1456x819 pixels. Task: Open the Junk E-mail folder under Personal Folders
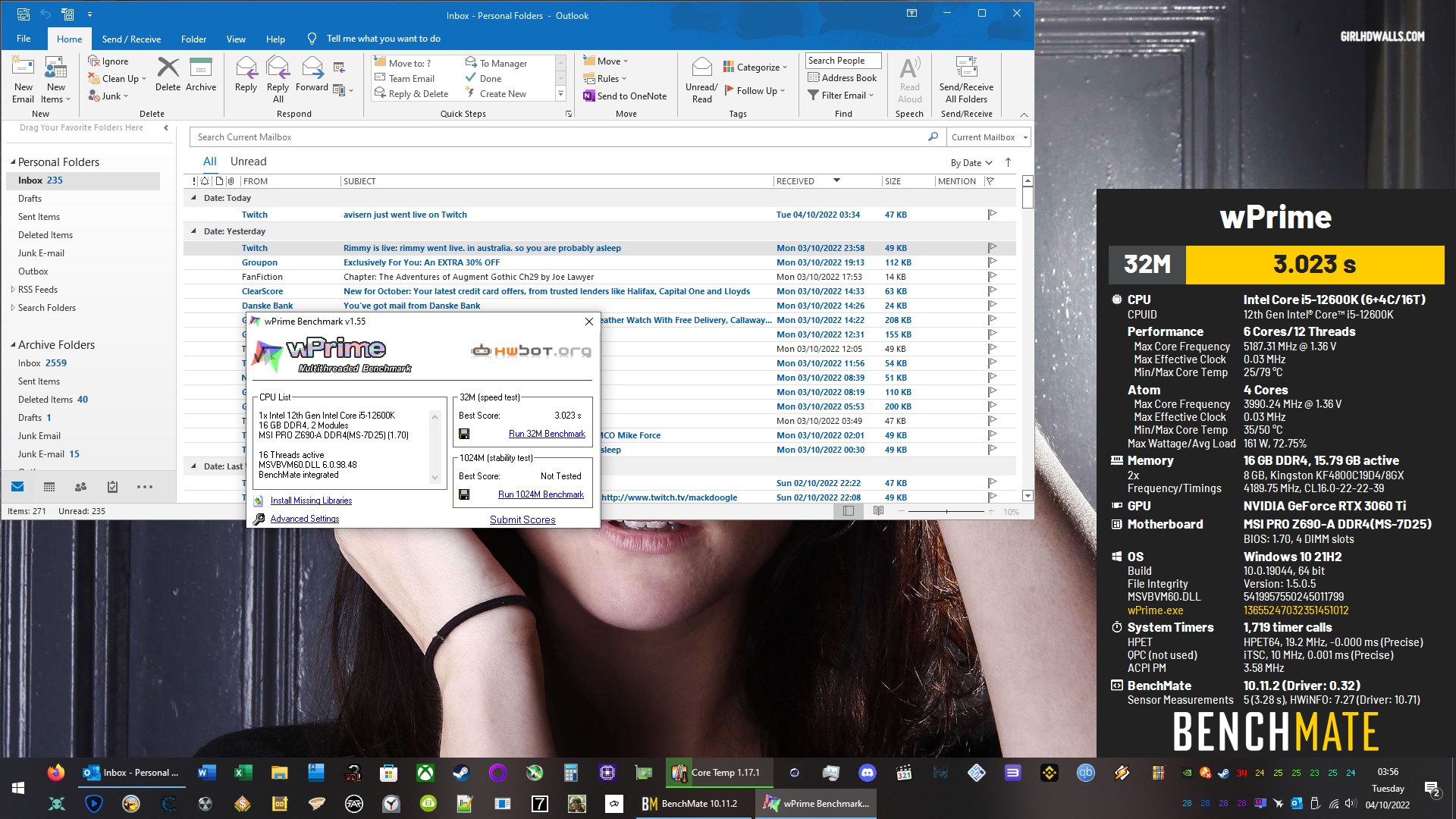point(41,253)
